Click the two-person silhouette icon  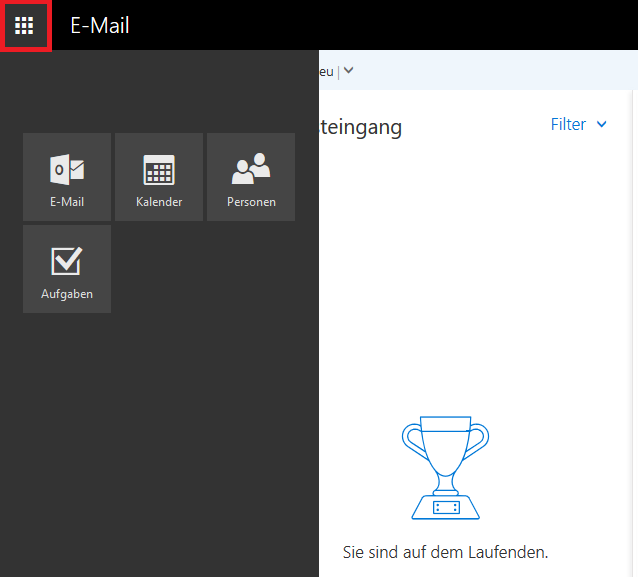(x=251, y=170)
